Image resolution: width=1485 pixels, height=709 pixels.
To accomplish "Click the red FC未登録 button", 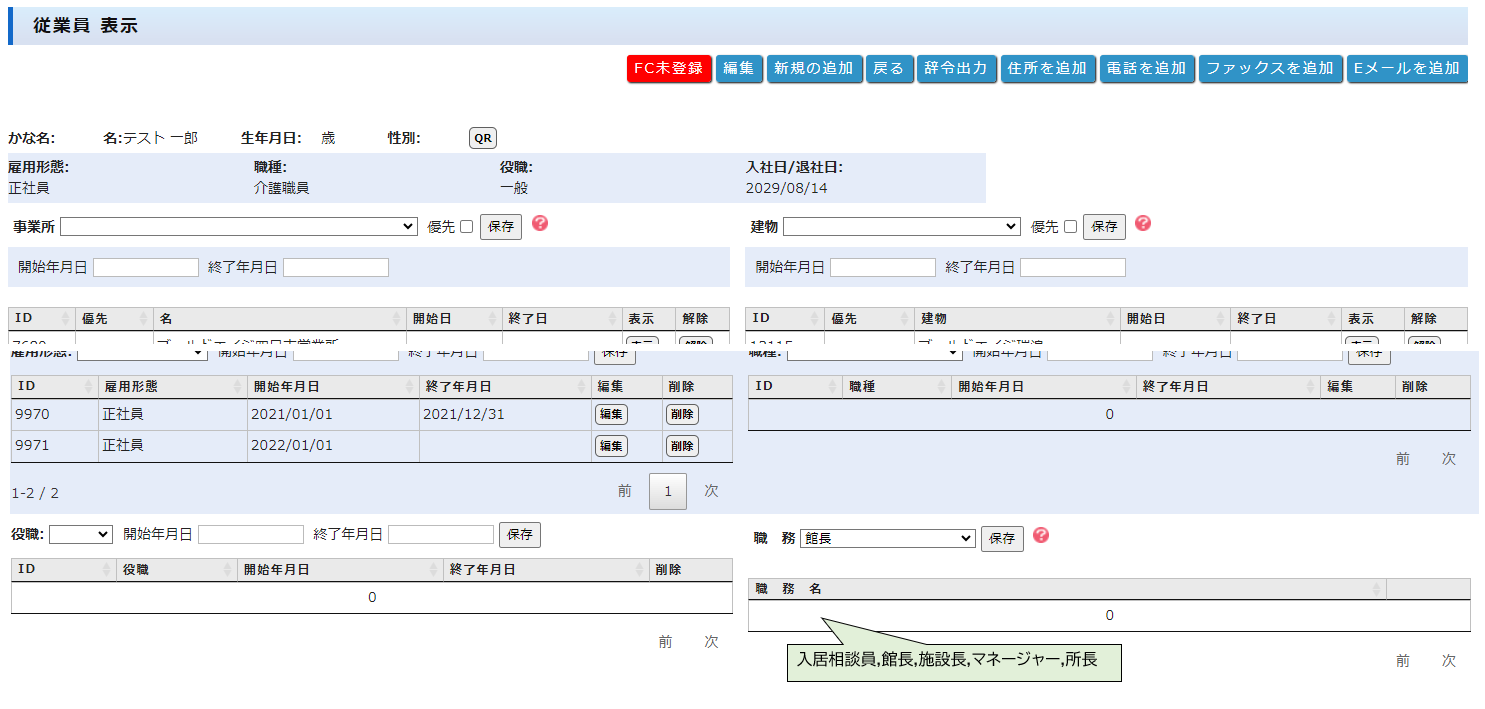I will (x=669, y=68).
